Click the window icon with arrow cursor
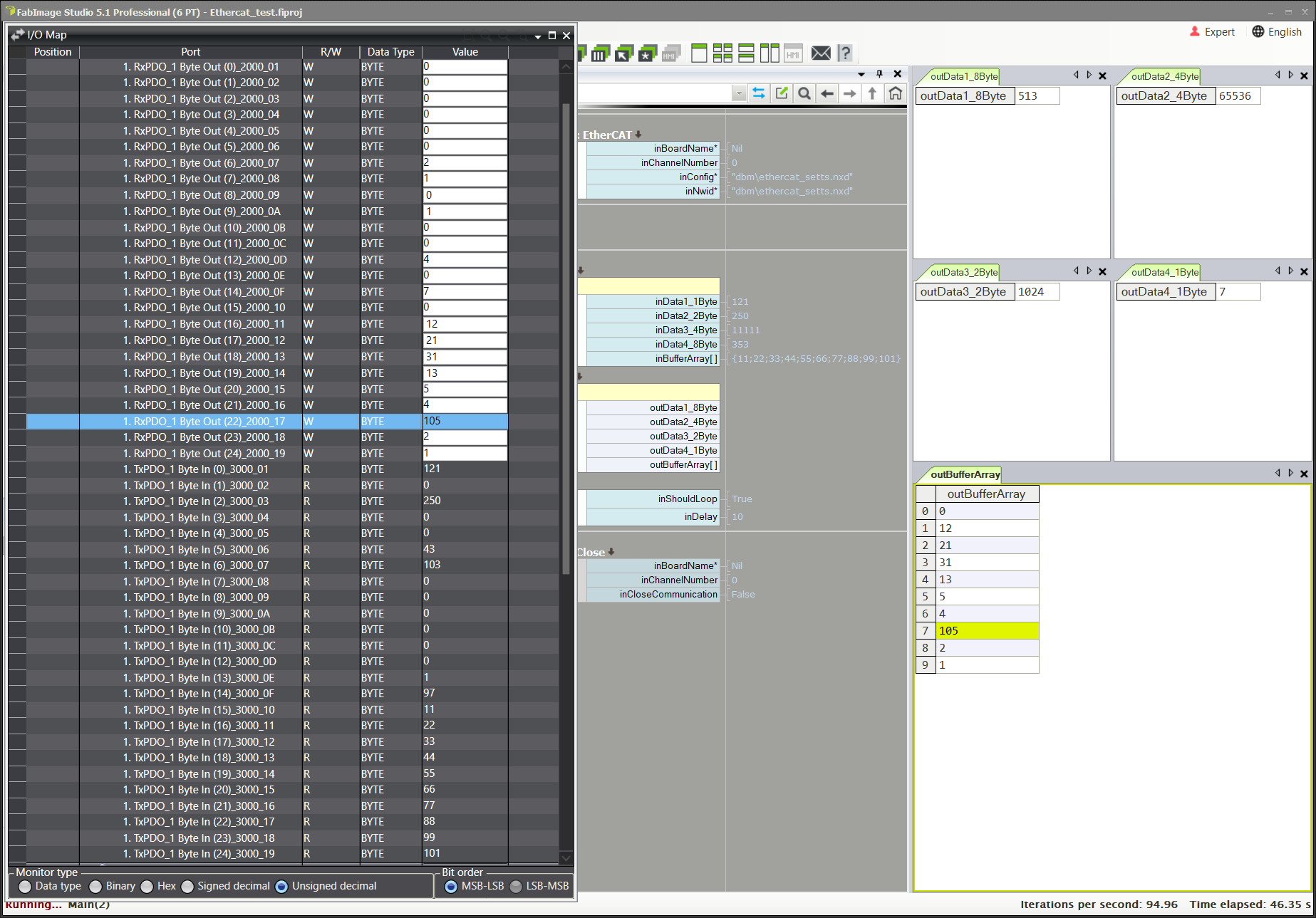 (x=624, y=53)
